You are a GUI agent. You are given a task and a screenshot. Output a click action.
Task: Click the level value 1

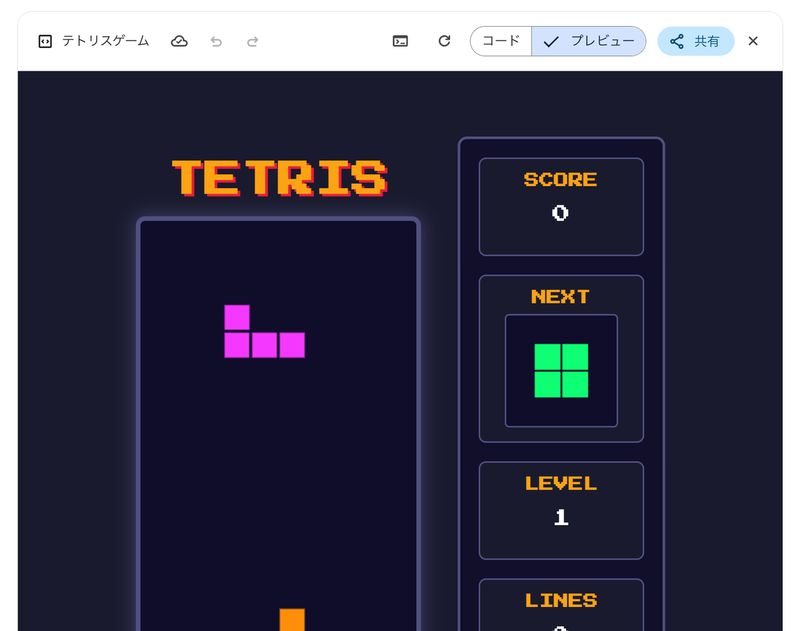click(561, 517)
